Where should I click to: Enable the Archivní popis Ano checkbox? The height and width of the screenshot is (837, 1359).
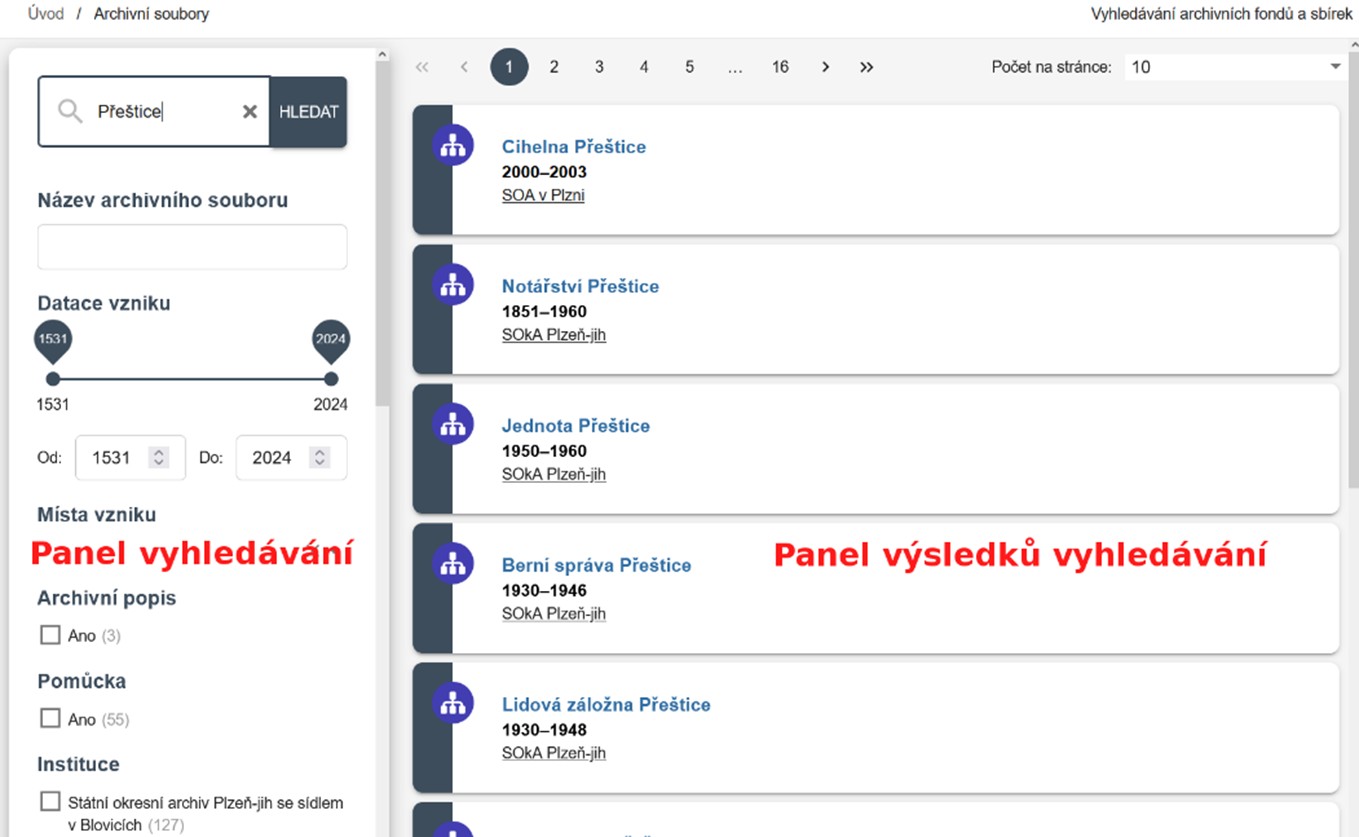click(50, 635)
